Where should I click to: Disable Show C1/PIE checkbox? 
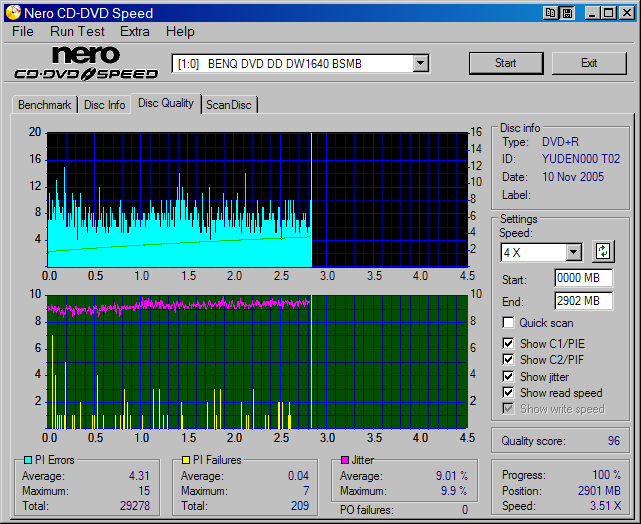click(x=508, y=343)
